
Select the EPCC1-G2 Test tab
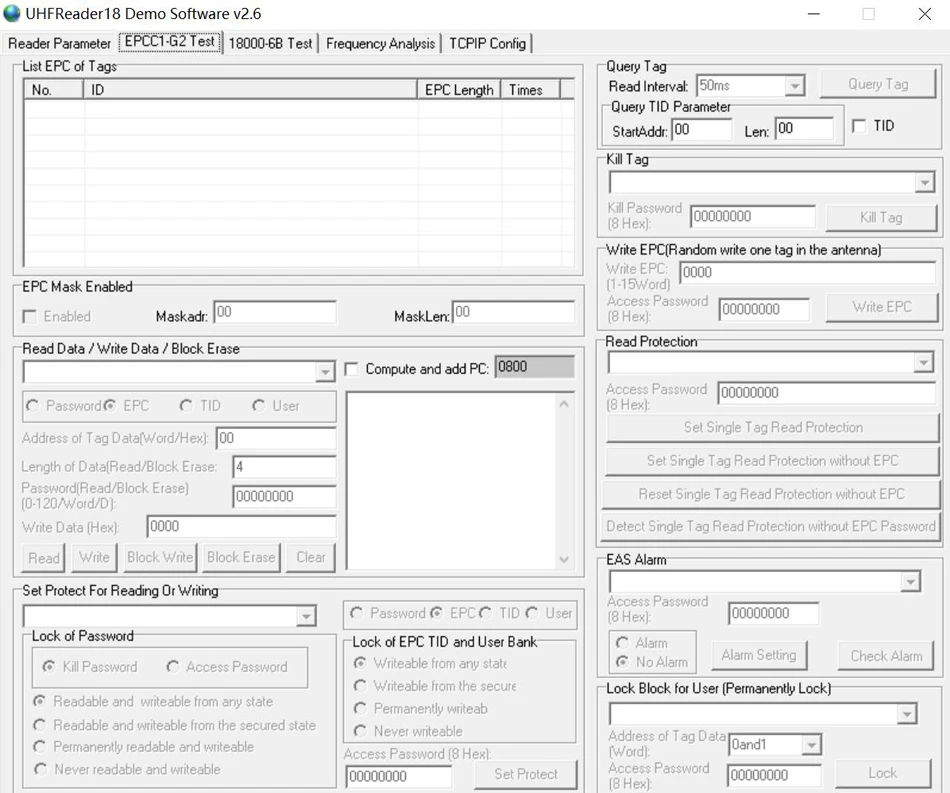click(170, 41)
